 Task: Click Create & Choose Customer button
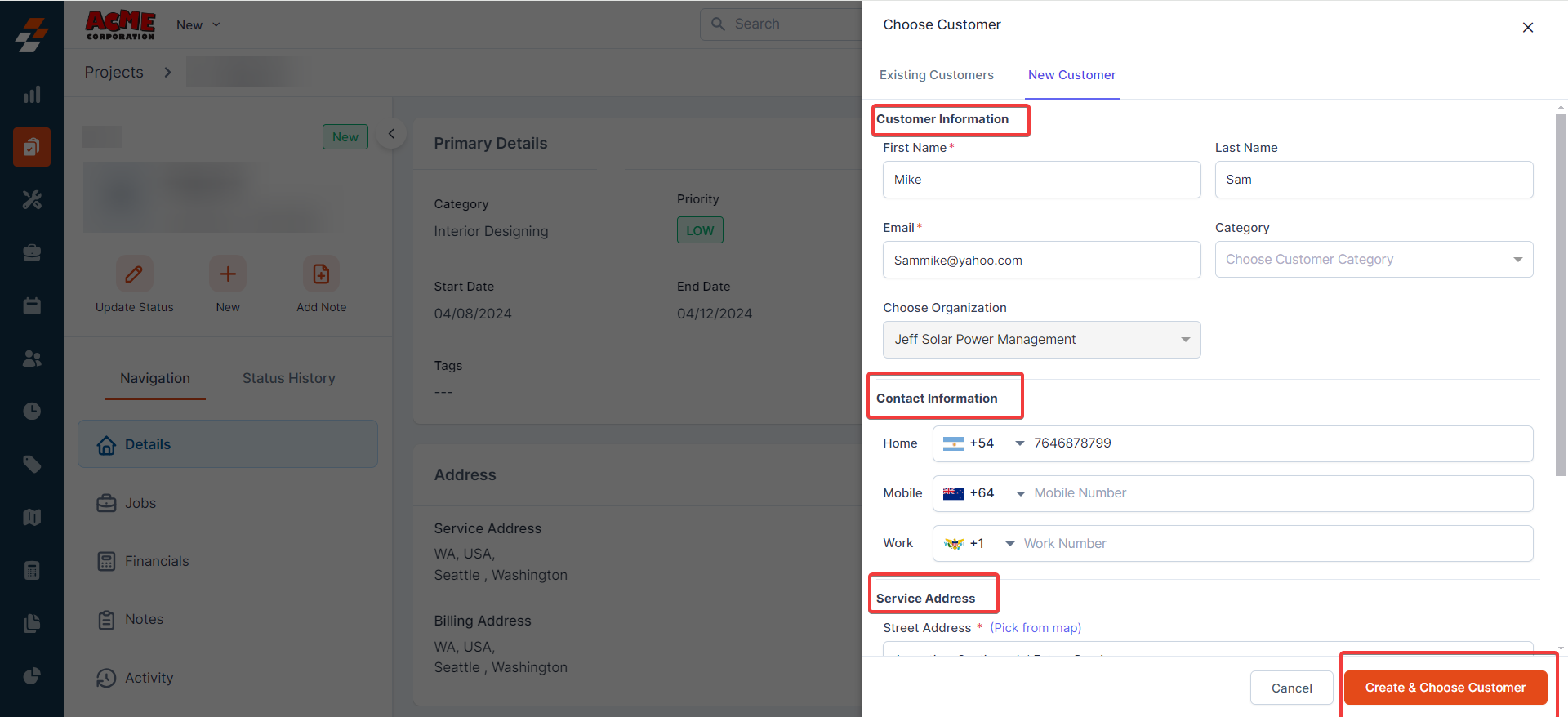(x=1445, y=688)
